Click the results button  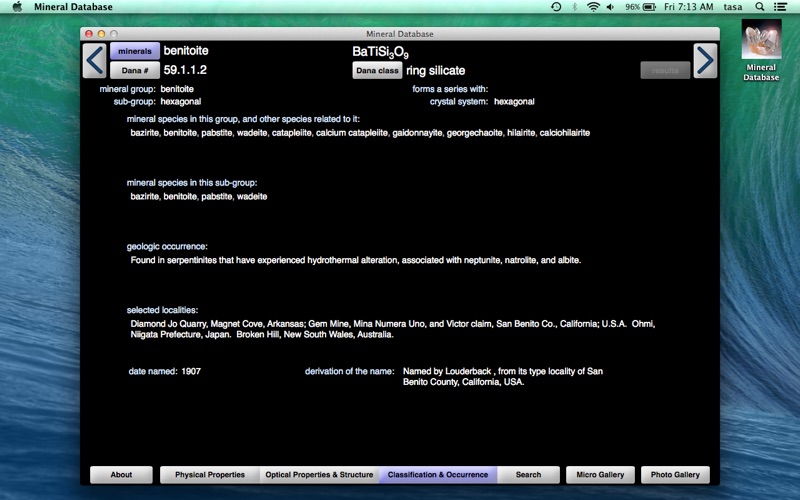(665, 70)
